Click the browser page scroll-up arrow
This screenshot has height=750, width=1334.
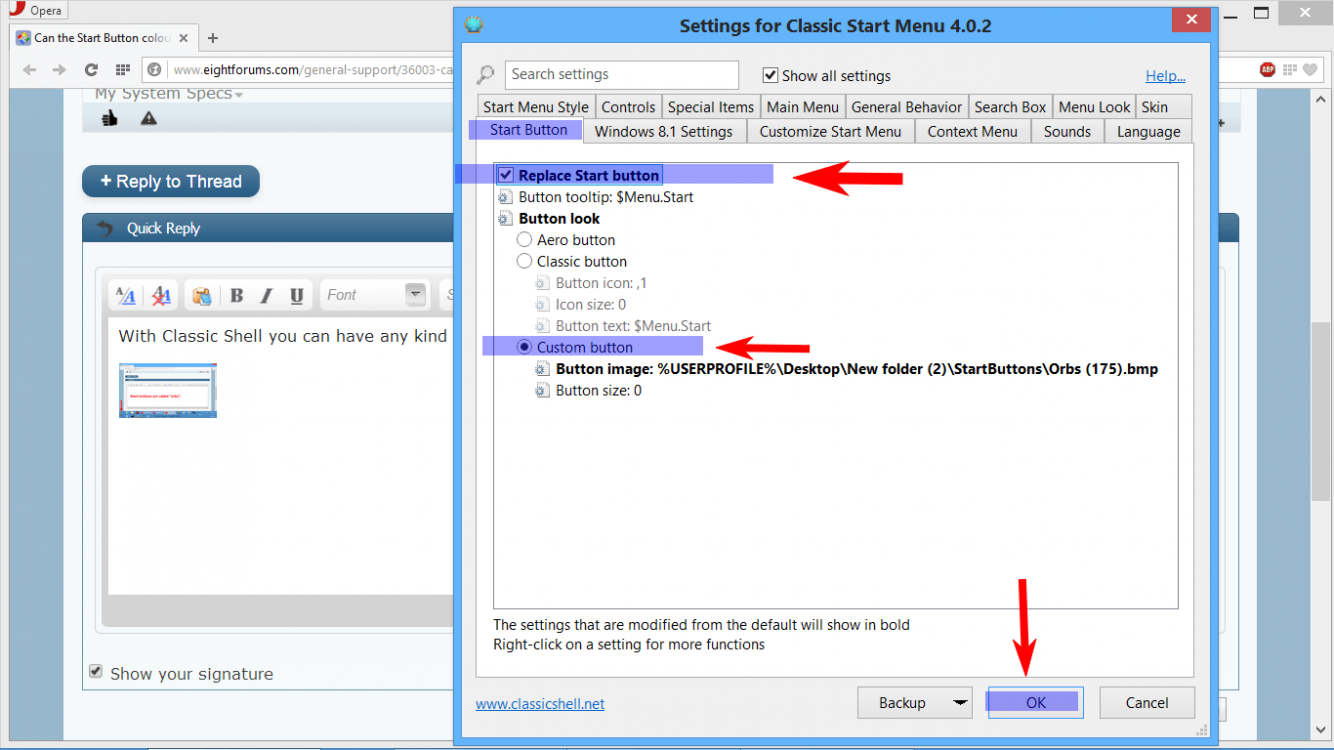[1322, 98]
